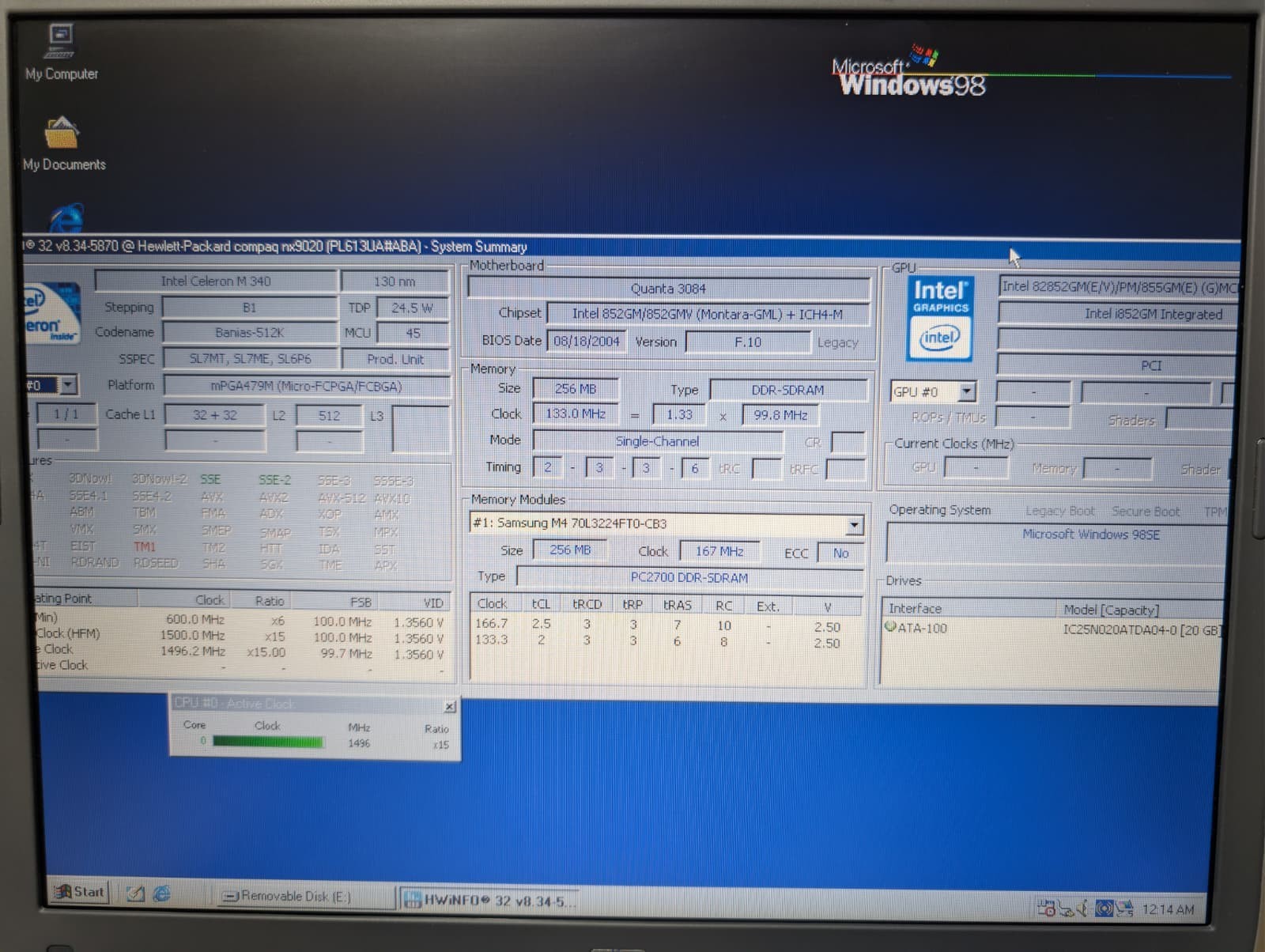This screenshot has width=1265, height=952.
Task: Open Task Scheduler tray icon
Action: [x=1046, y=909]
